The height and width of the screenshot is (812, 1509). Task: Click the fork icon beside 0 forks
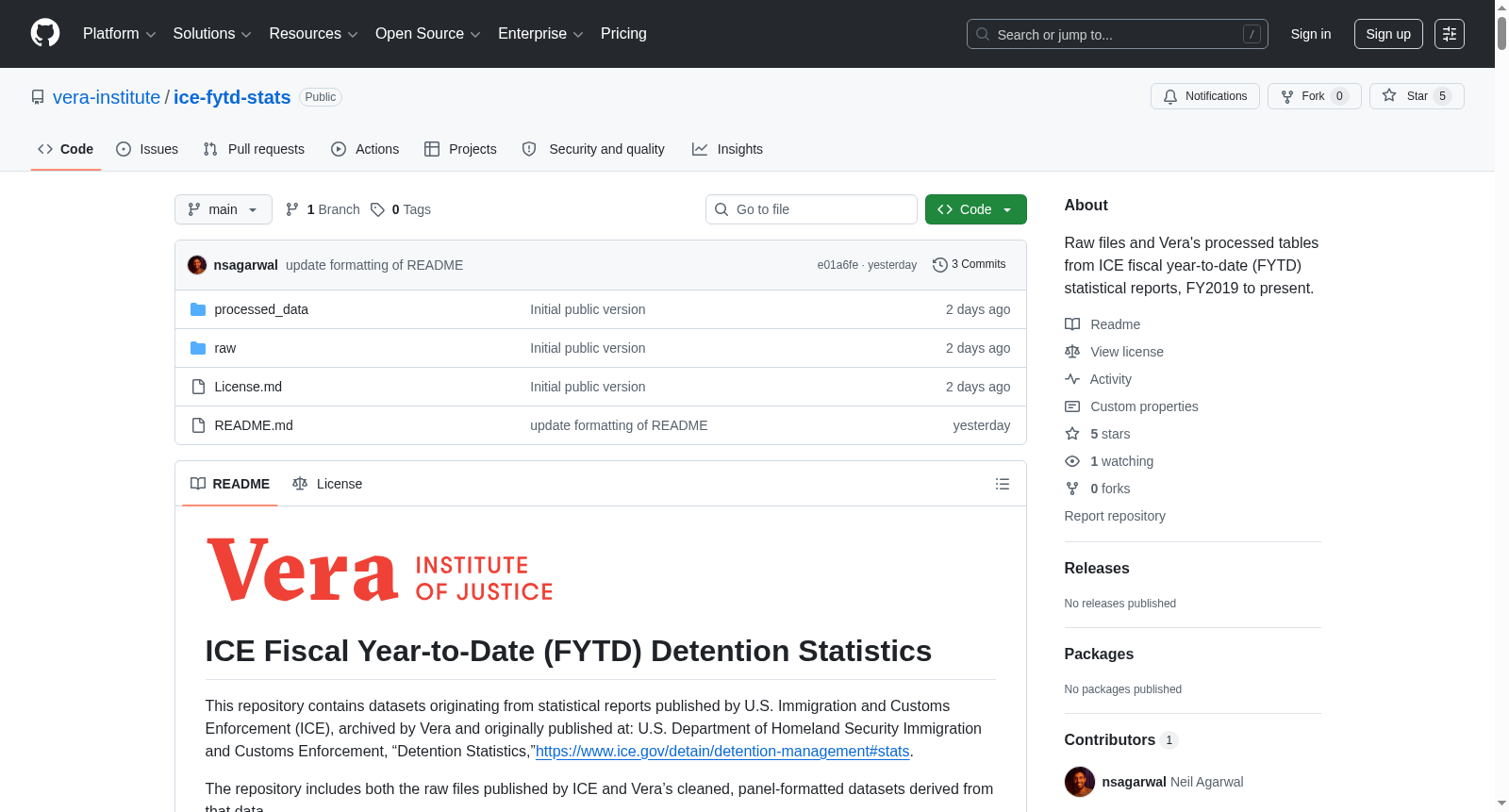click(1072, 489)
